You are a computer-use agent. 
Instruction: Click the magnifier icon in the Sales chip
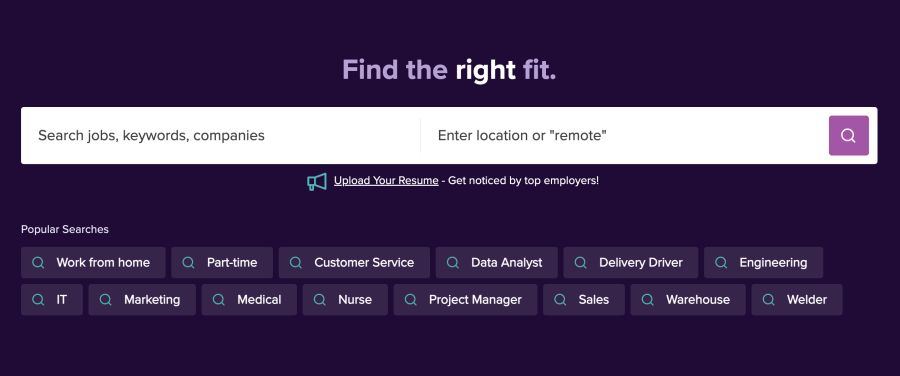pyautogui.click(x=560, y=300)
